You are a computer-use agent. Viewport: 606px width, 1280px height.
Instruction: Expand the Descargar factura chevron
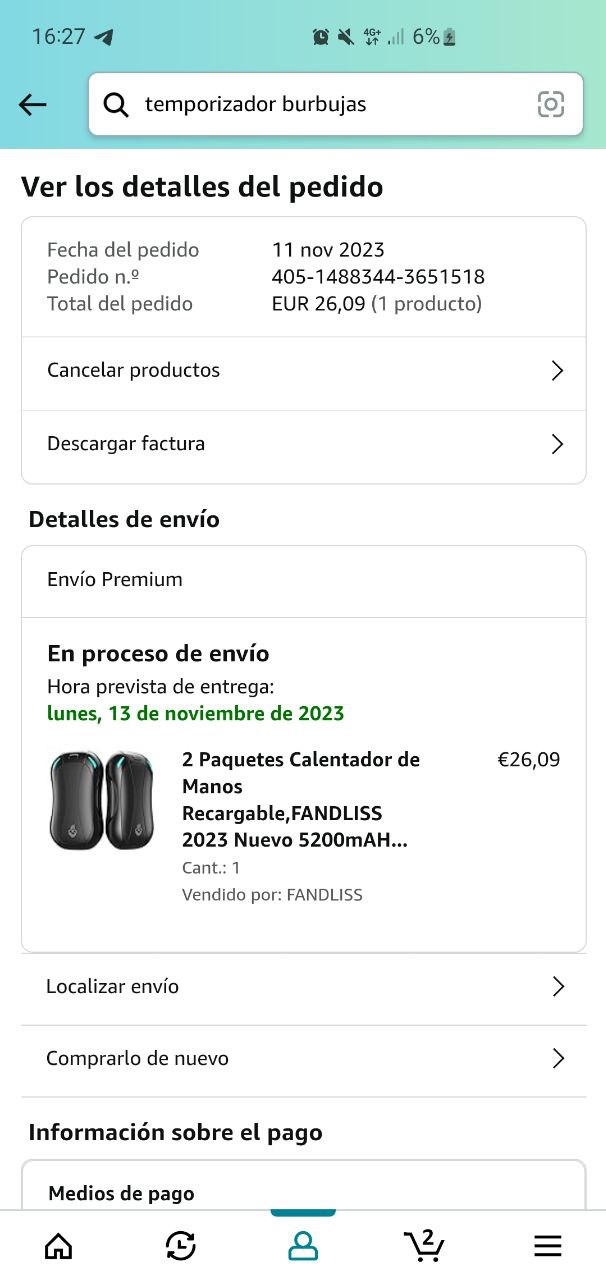coord(558,444)
